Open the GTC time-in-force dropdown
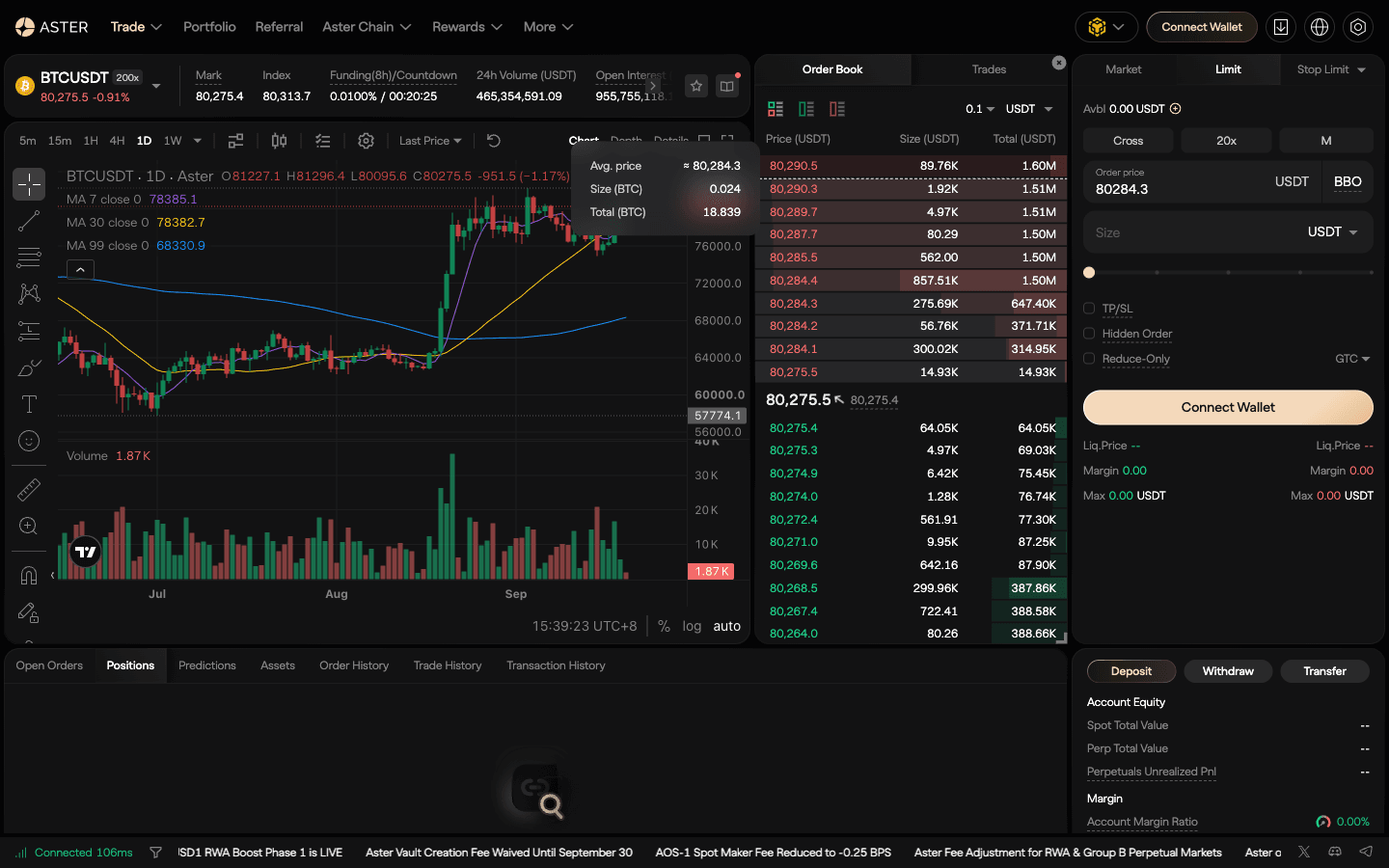This screenshot has width=1389, height=868. (1352, 359)
